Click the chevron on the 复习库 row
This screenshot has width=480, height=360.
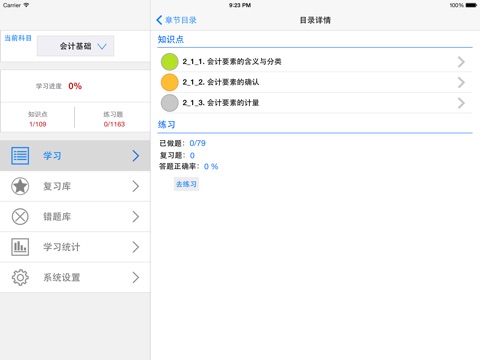pos(136,186)
